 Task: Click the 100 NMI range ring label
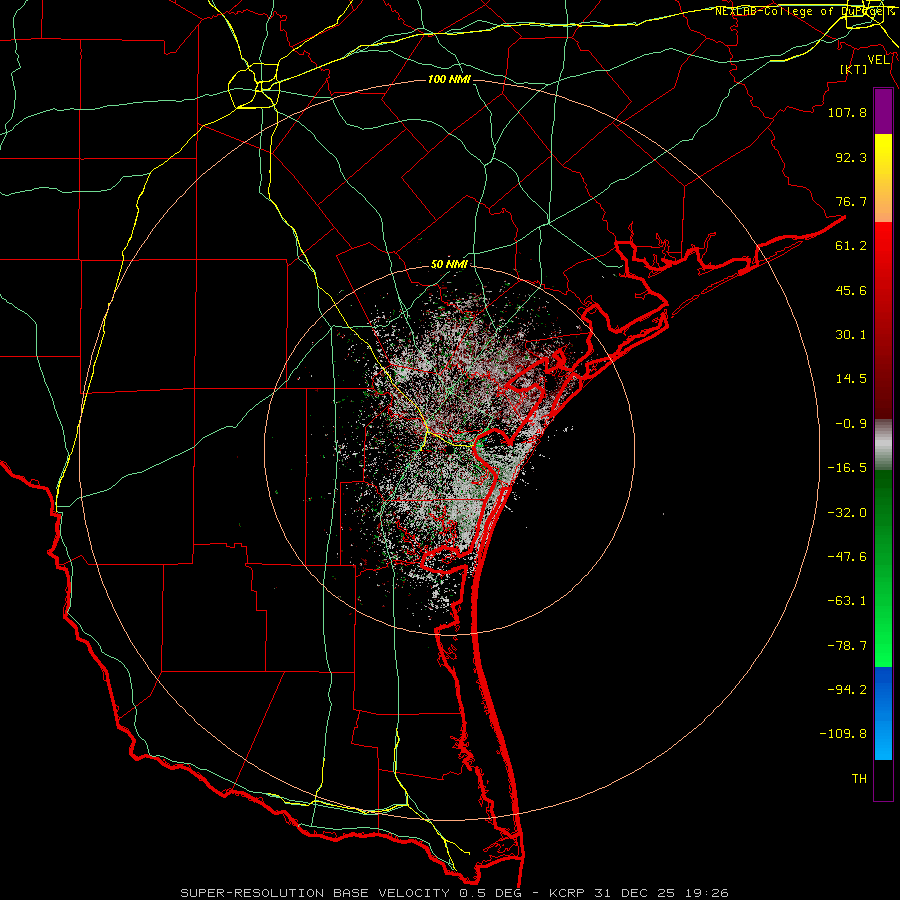point(449,79)
